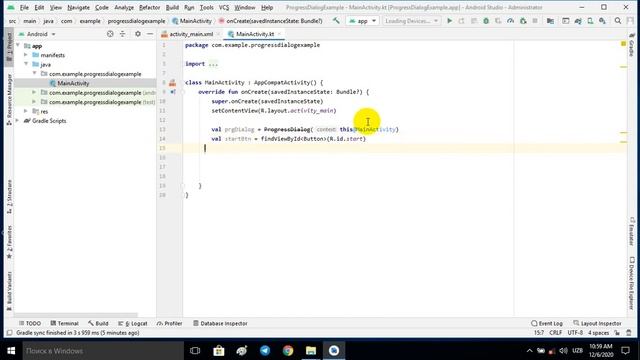Open Google Chrome from the taskbar
The image size is (640, 360).
coord(288,351)
